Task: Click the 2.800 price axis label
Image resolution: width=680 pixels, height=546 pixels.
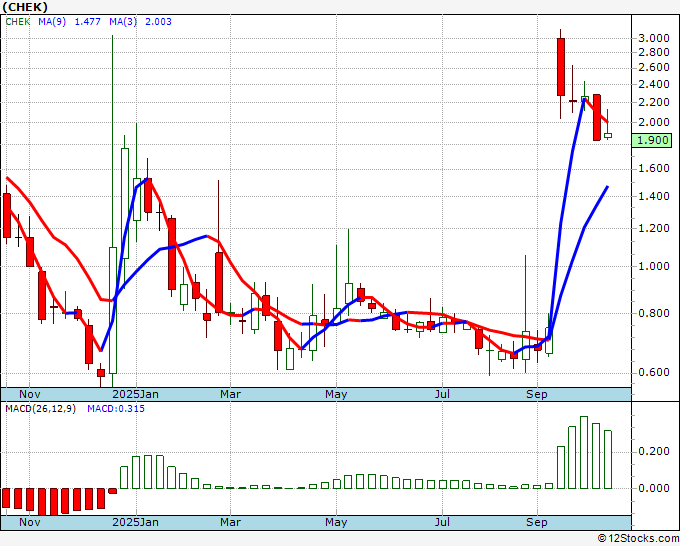Action: (x=654, y=52)
